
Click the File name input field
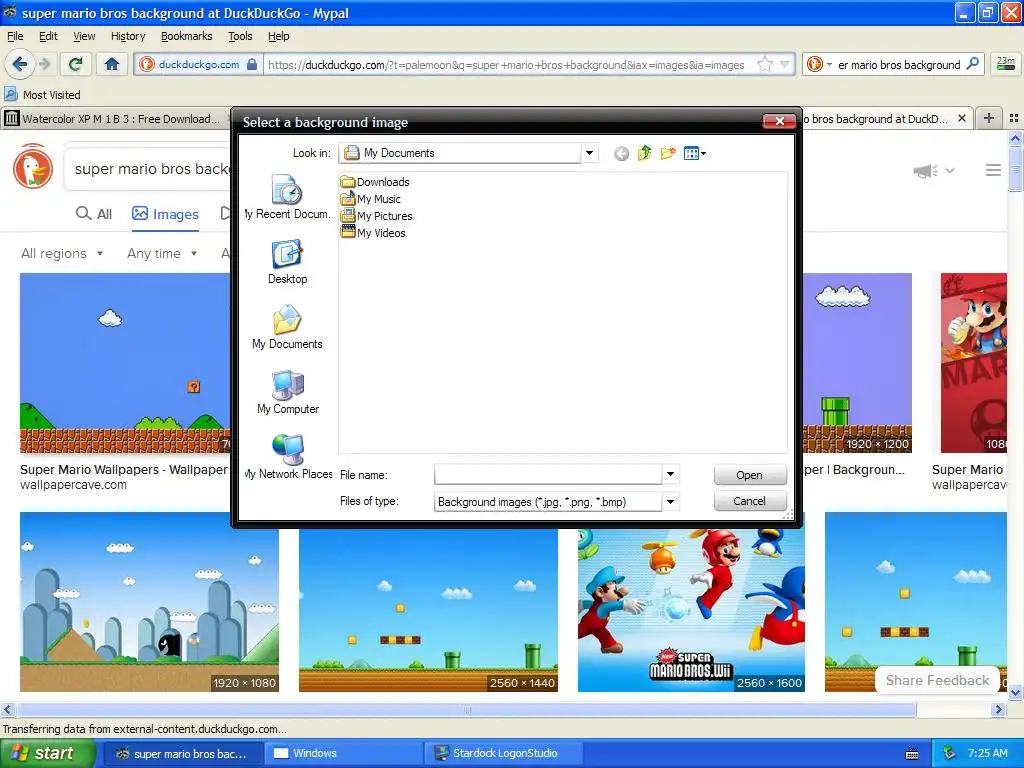pos(548,474)
